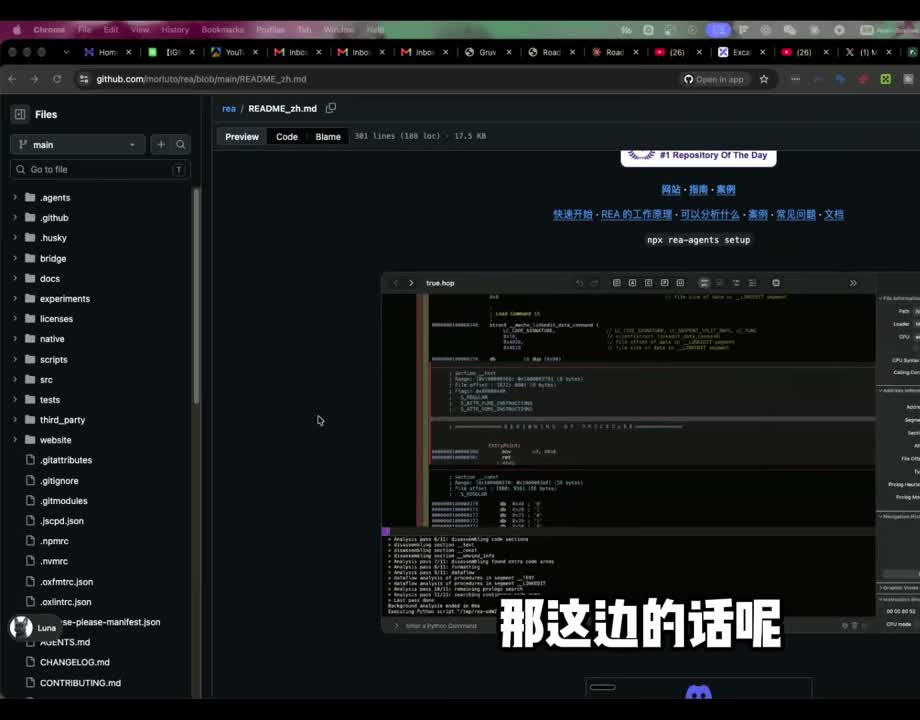Viewport: 920px width, 720px height.
Task: Expand the .github folder
Action: coord(15,217)
